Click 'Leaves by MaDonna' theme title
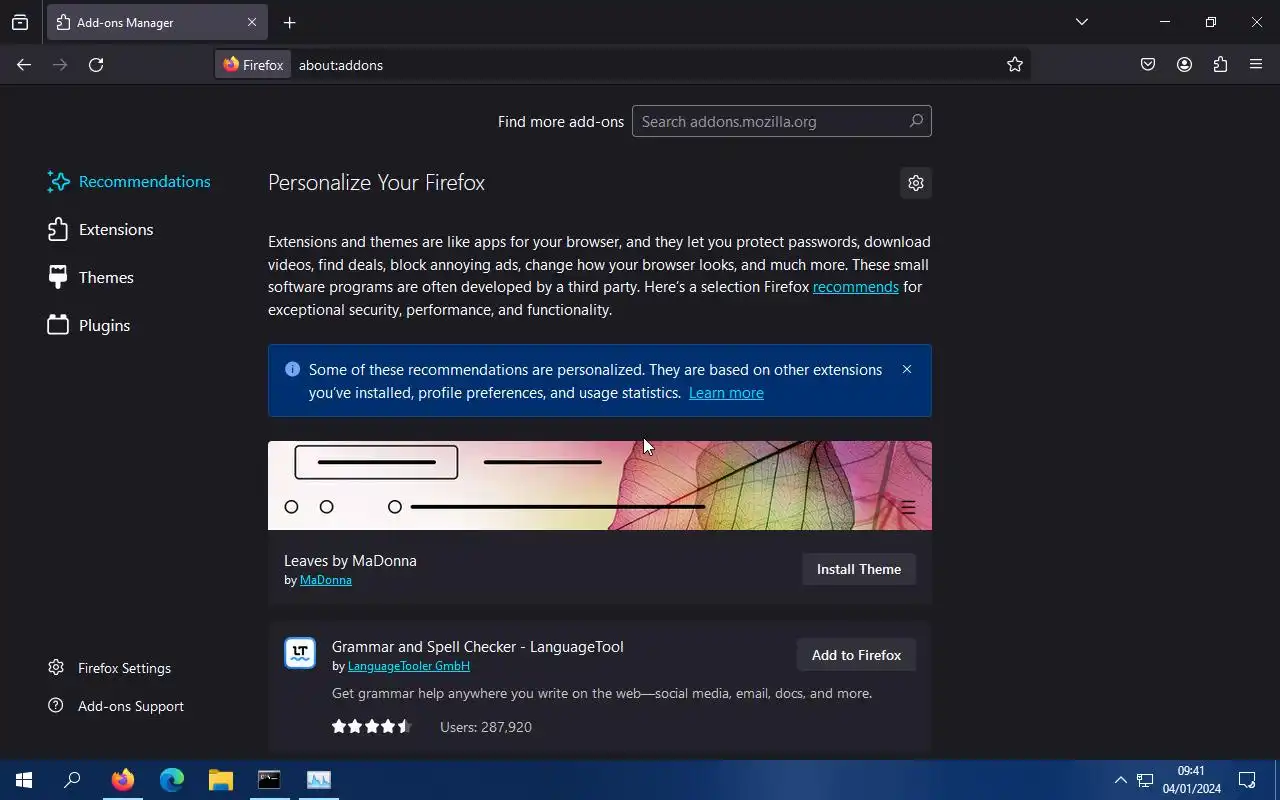 [350, 561]
